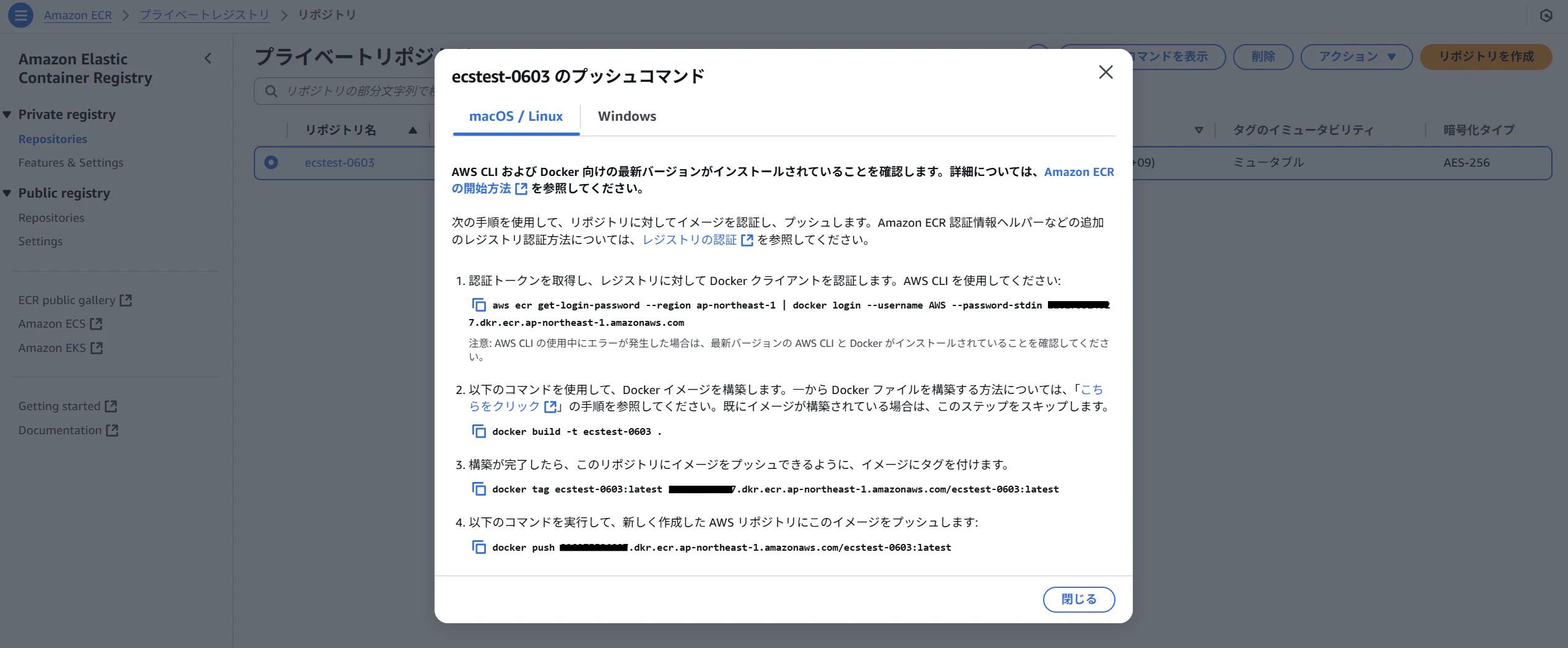Viewport: 1568px width, 648px height.
Task: Click the 削除 button
Action: 1263,57
